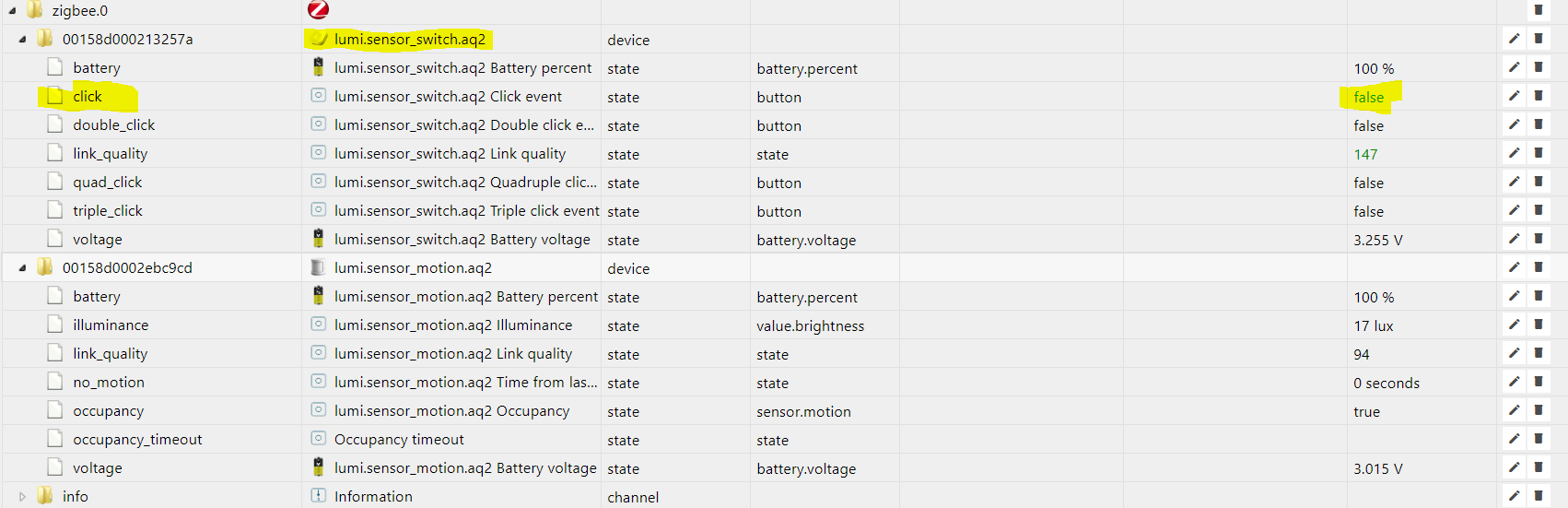Collapse the zigbee.0 tree node
Image resolution: width=1568 pixels, height=508 pixels.
[x=12, y=11]
